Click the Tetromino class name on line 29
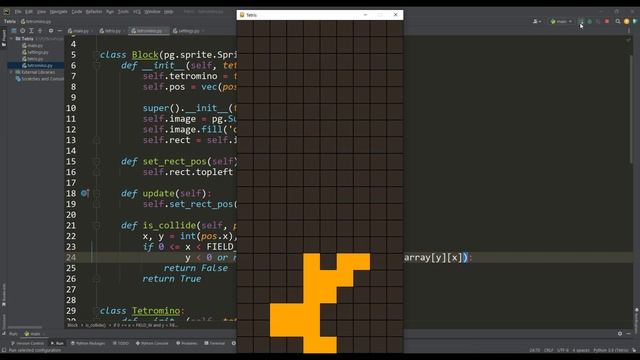The width and height of the screenshot is (640, 360). 156,311
